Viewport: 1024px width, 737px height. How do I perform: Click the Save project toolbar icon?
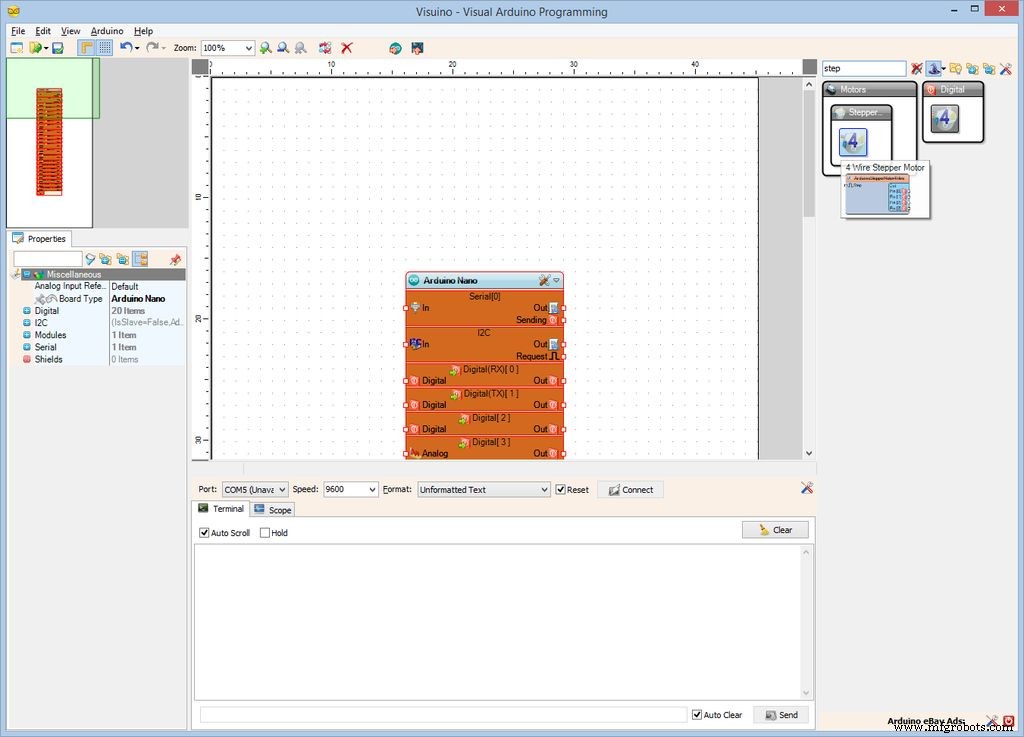click(x=58, y=48)
